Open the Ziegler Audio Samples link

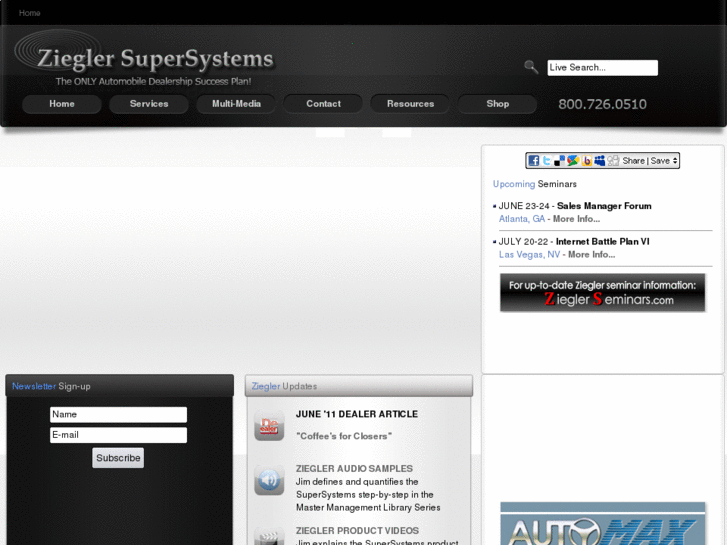354,468
